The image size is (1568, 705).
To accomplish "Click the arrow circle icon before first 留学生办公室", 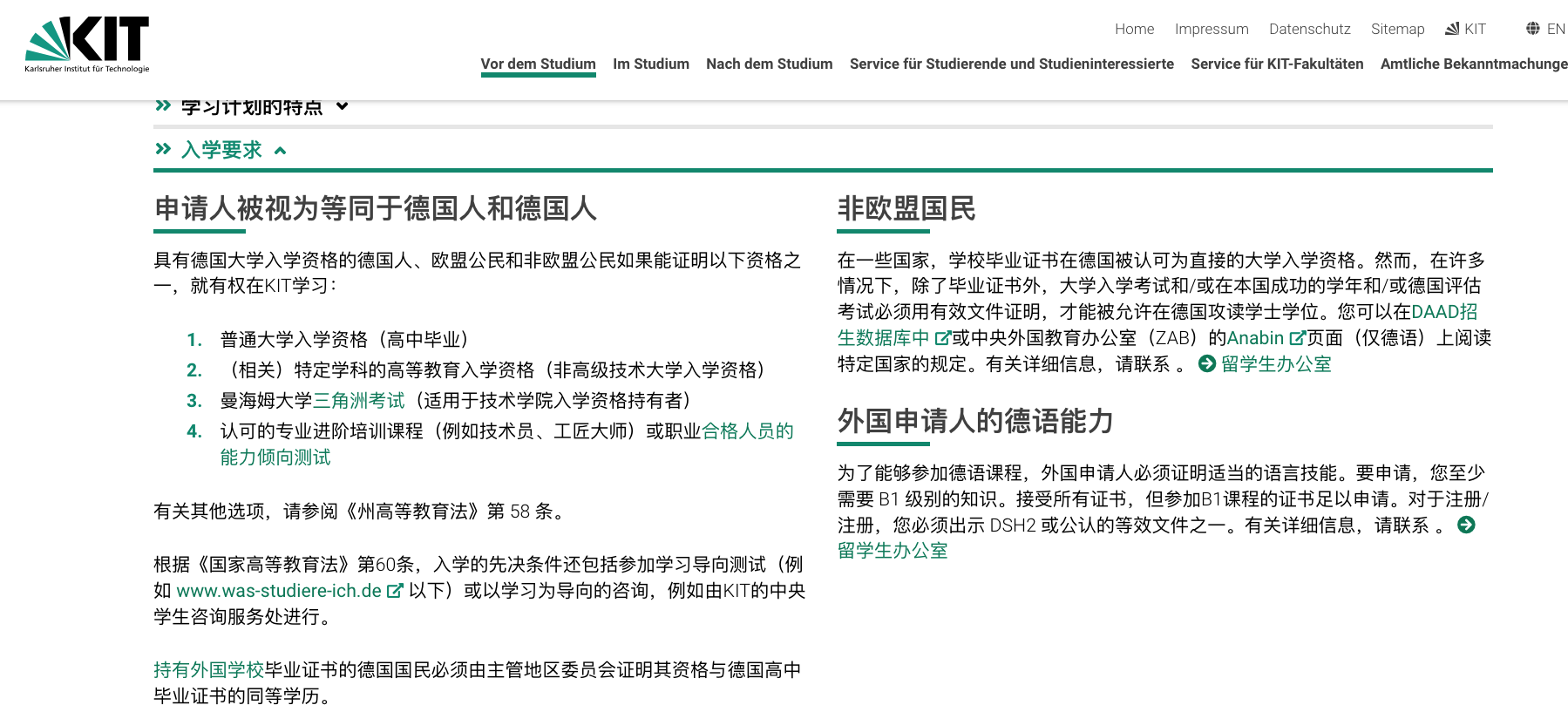I will (x=1207, y=364).
